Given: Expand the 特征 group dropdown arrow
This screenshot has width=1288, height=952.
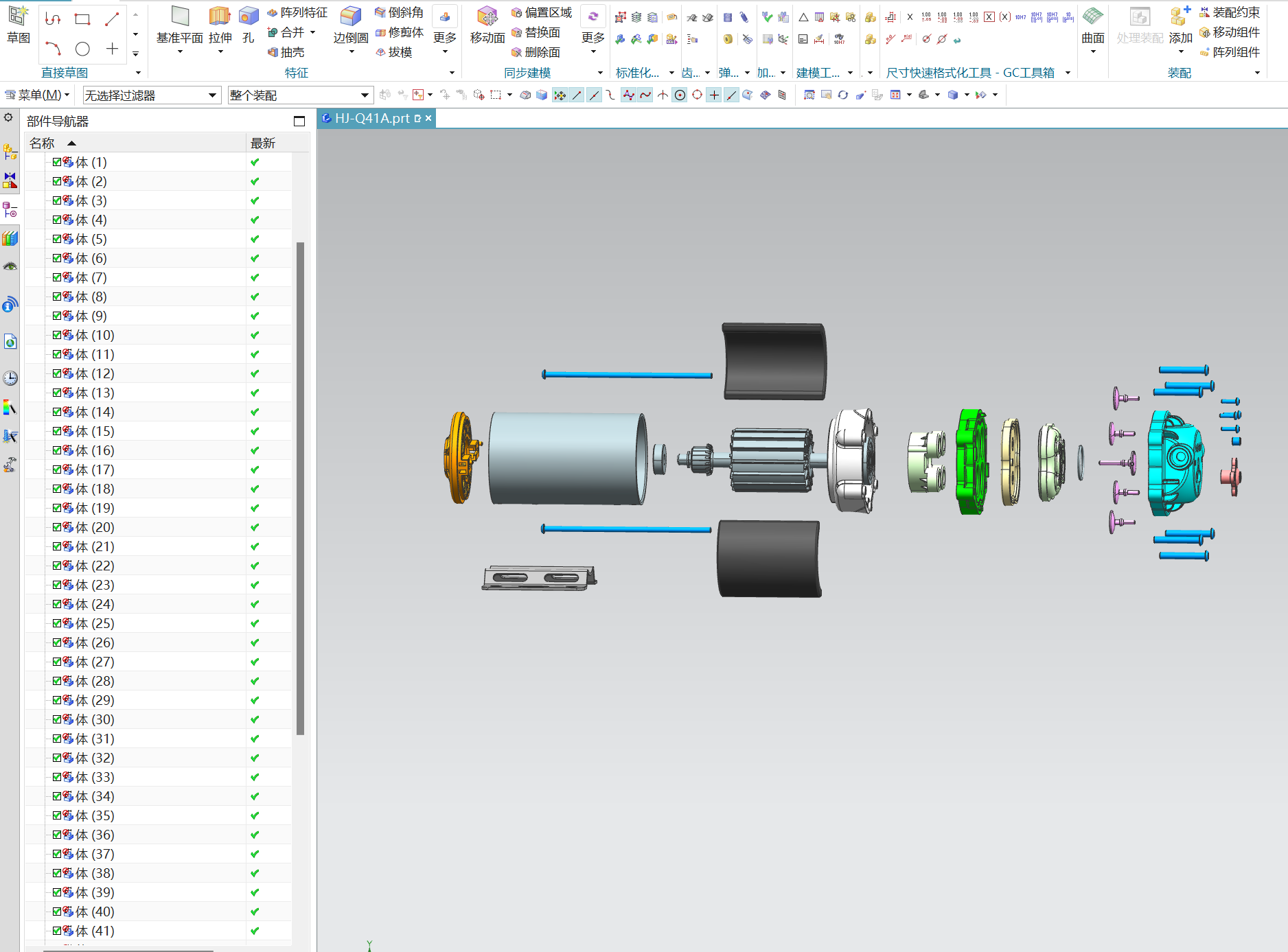Looking at the screenshot, I should 452,73.
